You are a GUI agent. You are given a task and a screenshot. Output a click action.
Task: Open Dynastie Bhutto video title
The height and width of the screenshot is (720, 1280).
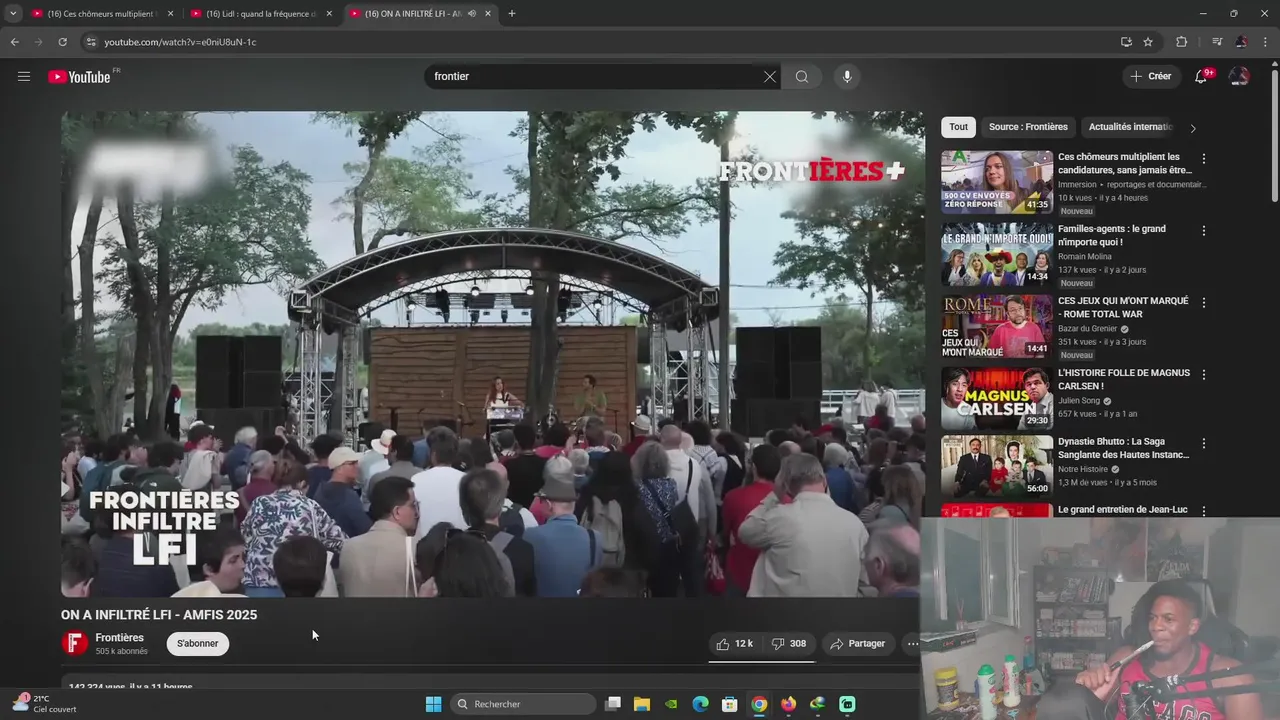coord(1124,448)
